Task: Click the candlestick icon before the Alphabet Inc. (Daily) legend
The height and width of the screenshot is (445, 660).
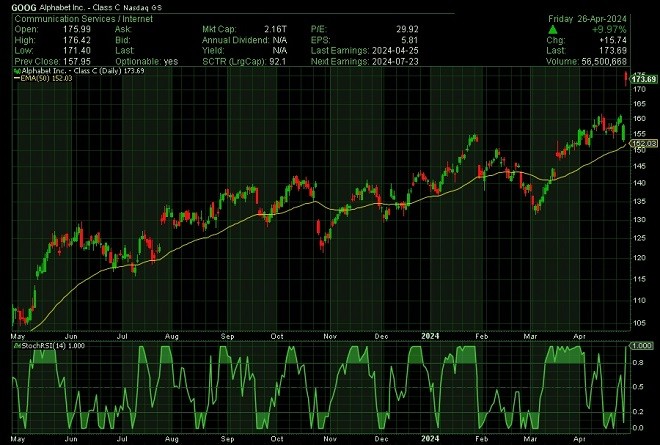Action: (x=17, y=71)
